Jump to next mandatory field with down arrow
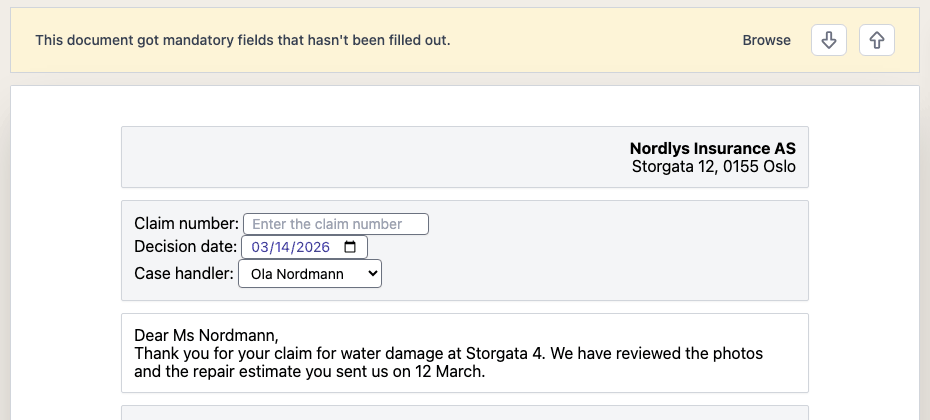 click(829, 40)
